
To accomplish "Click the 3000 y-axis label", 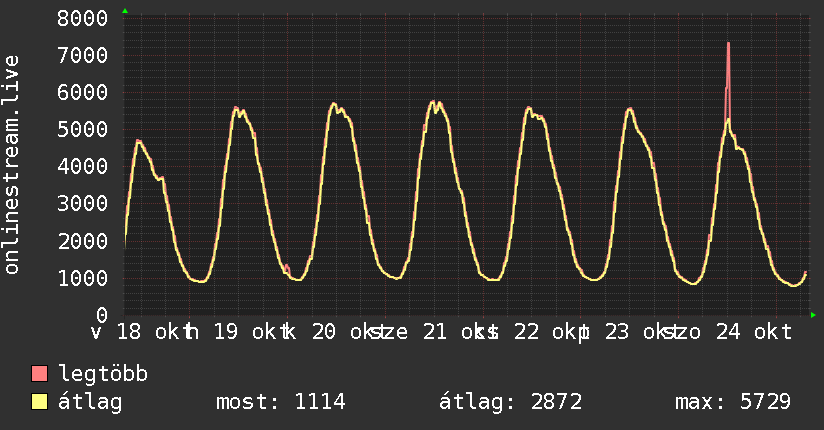I will click(x=83, y=203).
